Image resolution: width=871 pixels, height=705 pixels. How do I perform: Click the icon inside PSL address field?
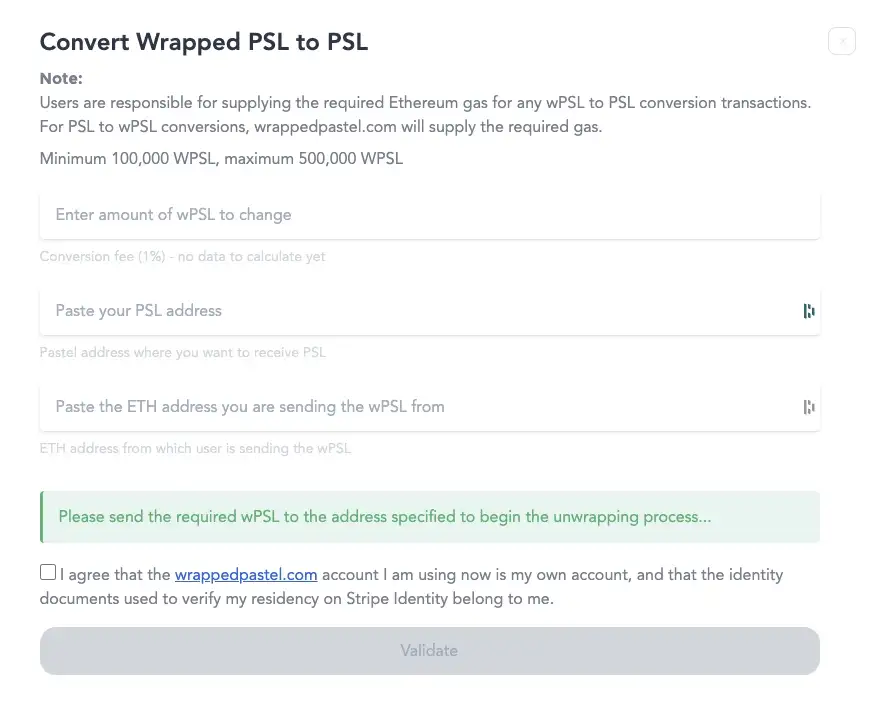(809, 311)
